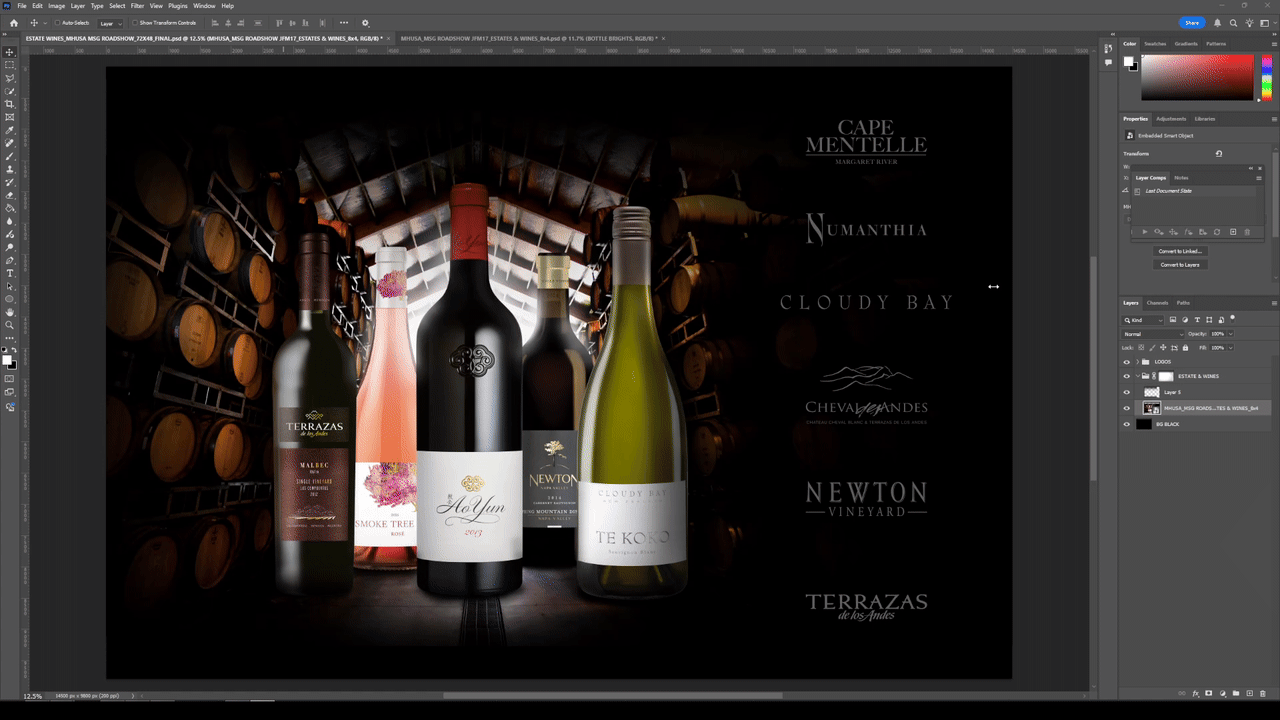Screen dimensions: 1280x720
Task: Create a new layer
Action: pos(1248,693)
